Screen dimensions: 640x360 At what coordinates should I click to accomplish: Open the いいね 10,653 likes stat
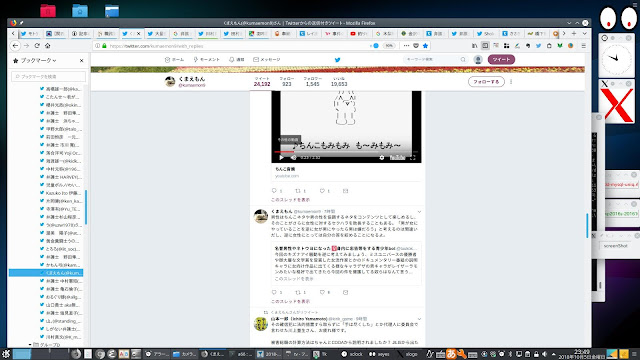click(x=339, y=82)
